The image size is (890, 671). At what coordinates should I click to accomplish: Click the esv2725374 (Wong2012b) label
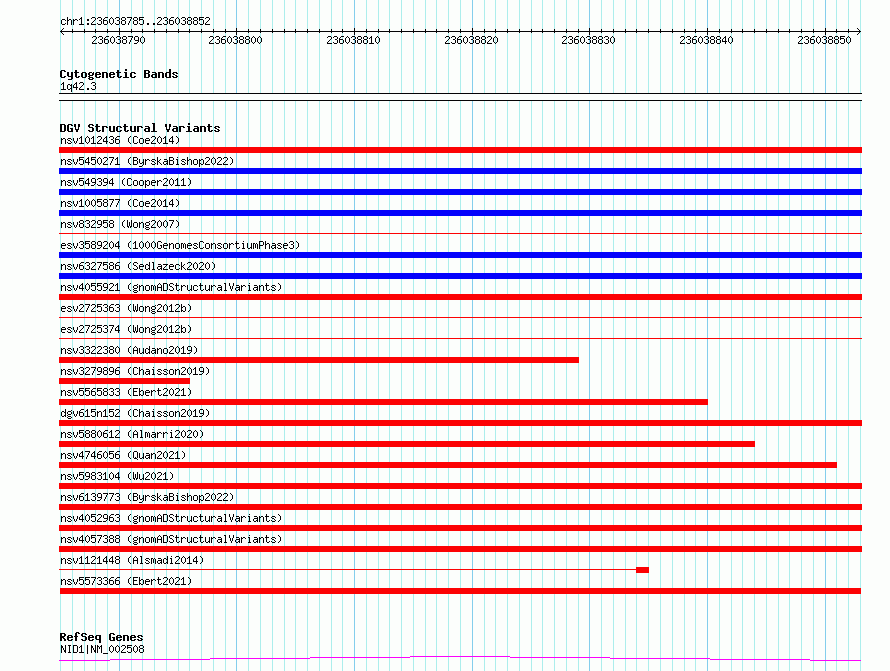pos(126,329)
